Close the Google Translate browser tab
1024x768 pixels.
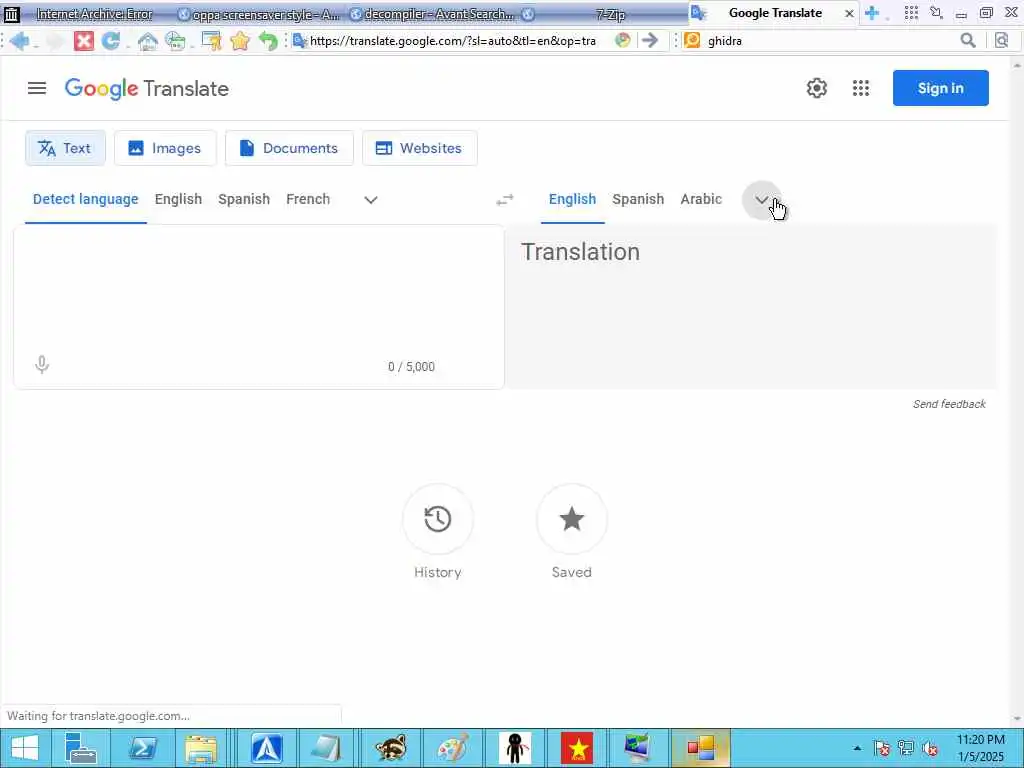click(849, 13)
